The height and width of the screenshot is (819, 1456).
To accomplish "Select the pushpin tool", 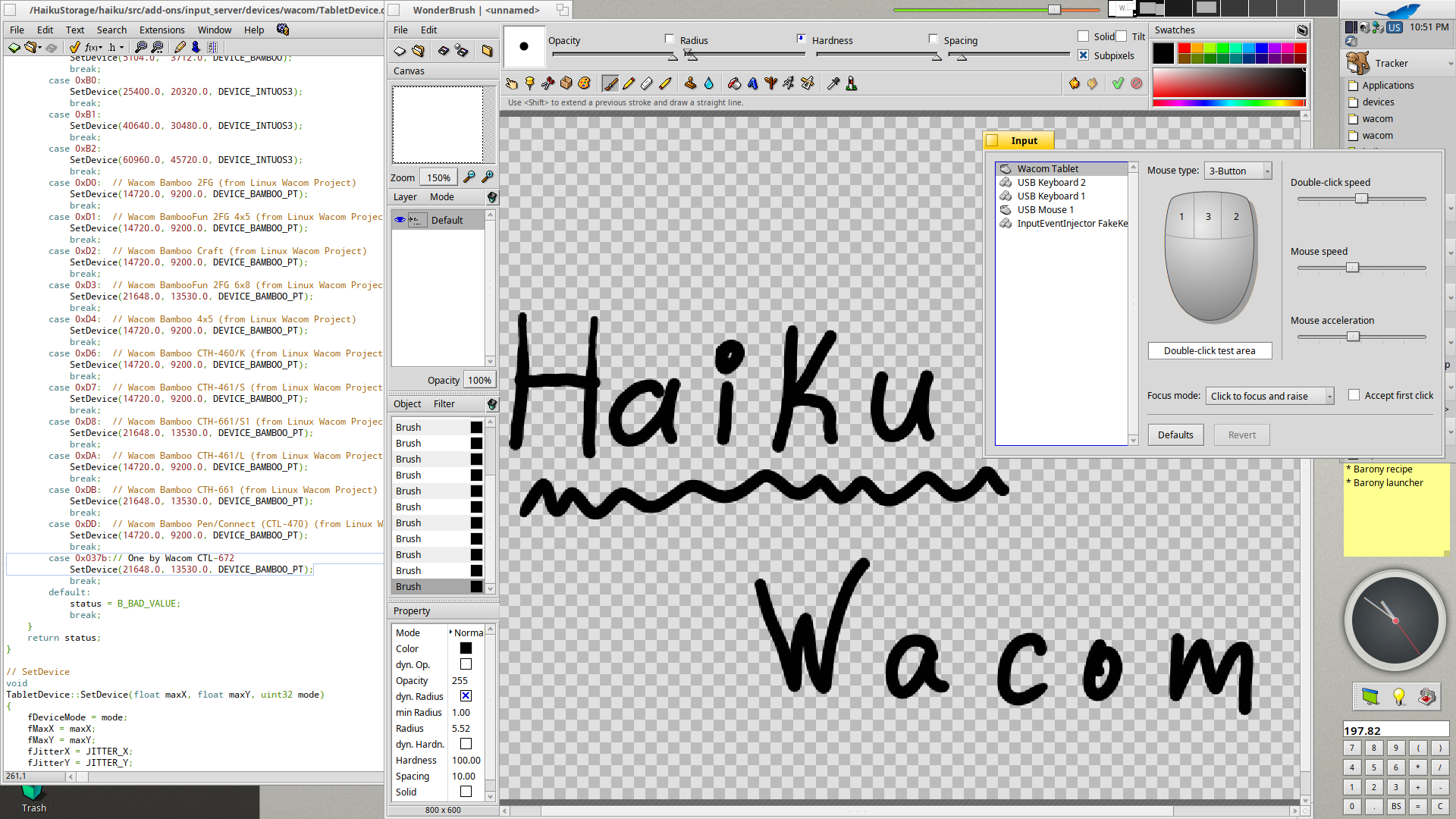I will pyautogui.click(x=529, y=83).
